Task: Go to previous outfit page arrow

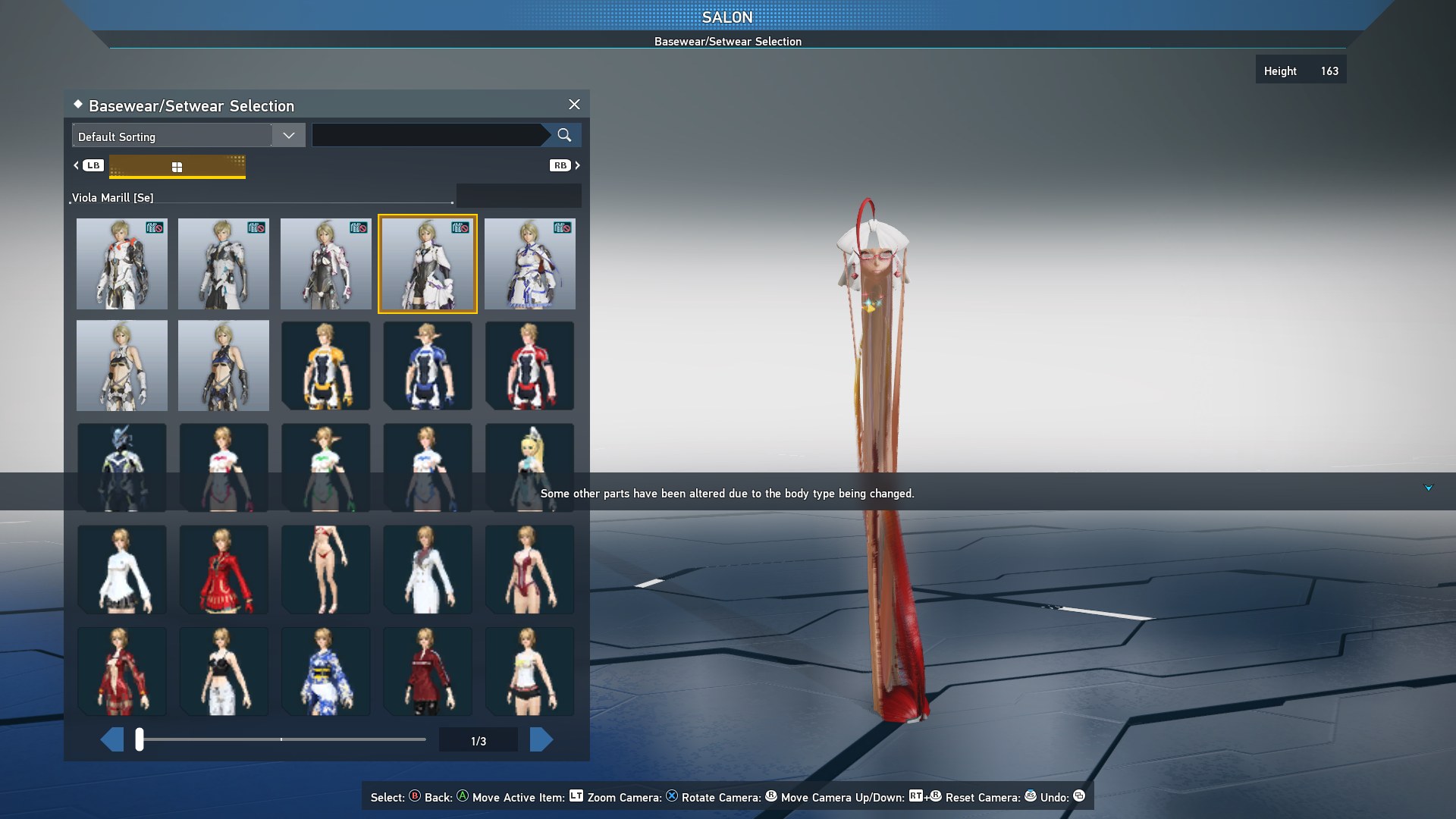Action: click(112, 739)
